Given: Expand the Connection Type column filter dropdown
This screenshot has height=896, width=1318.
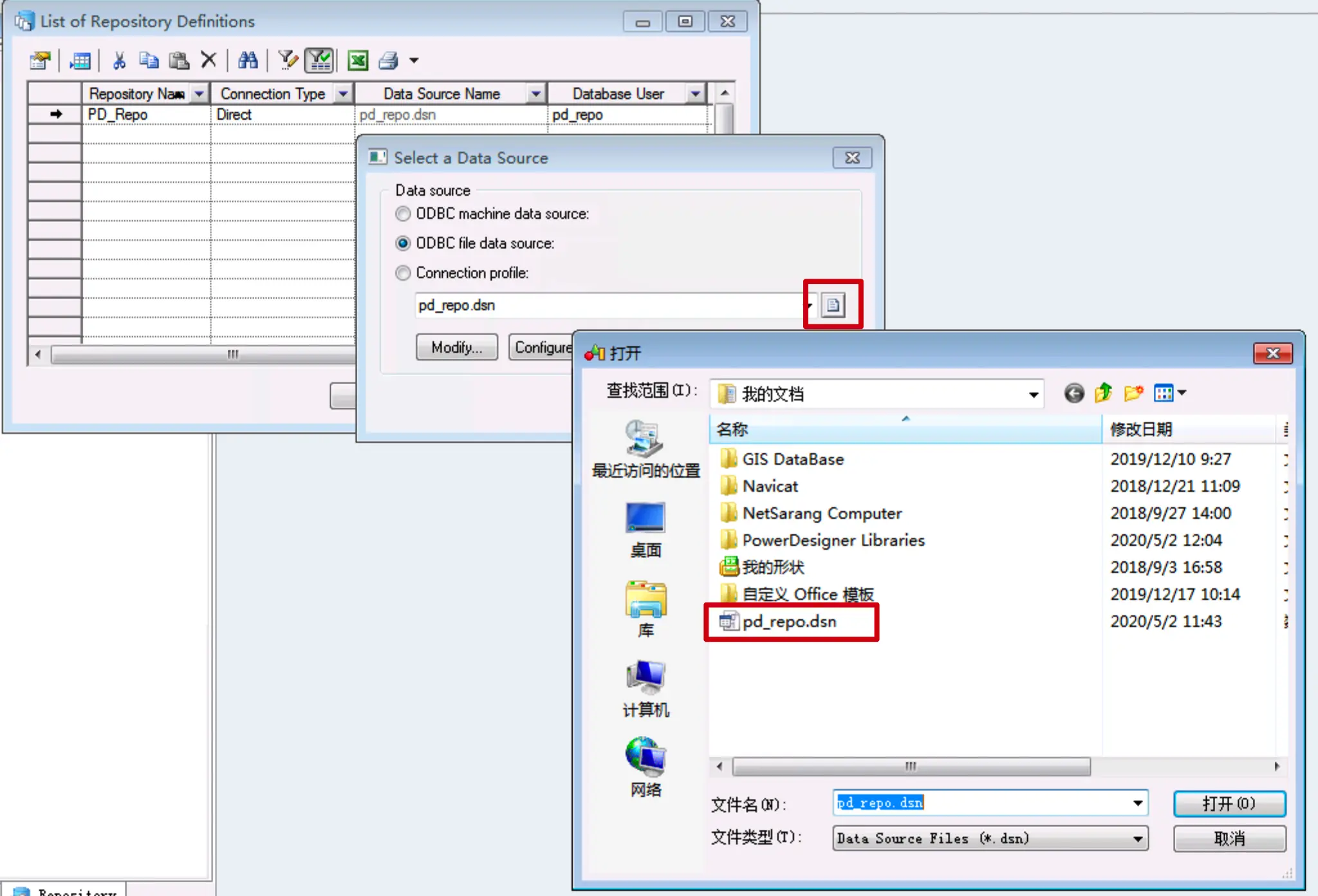Looking at the screenshot, I should click(344, 94).
